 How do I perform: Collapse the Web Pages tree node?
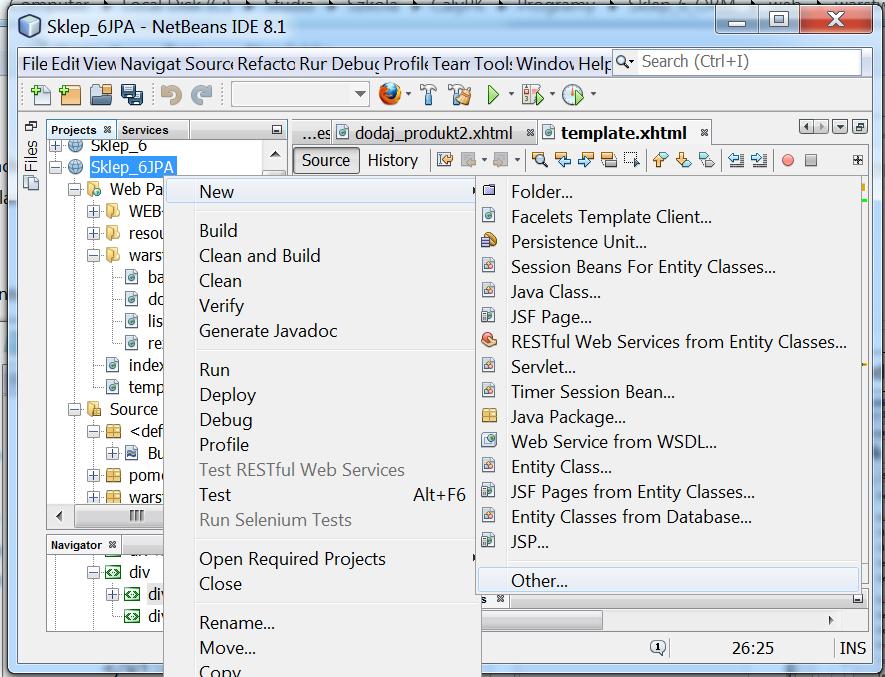75,189
